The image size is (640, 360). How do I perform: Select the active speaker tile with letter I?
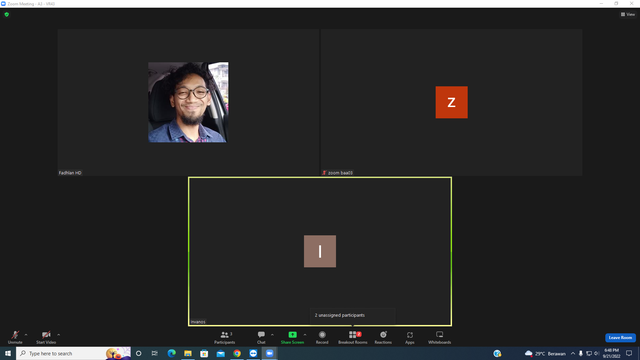[320, 251]
